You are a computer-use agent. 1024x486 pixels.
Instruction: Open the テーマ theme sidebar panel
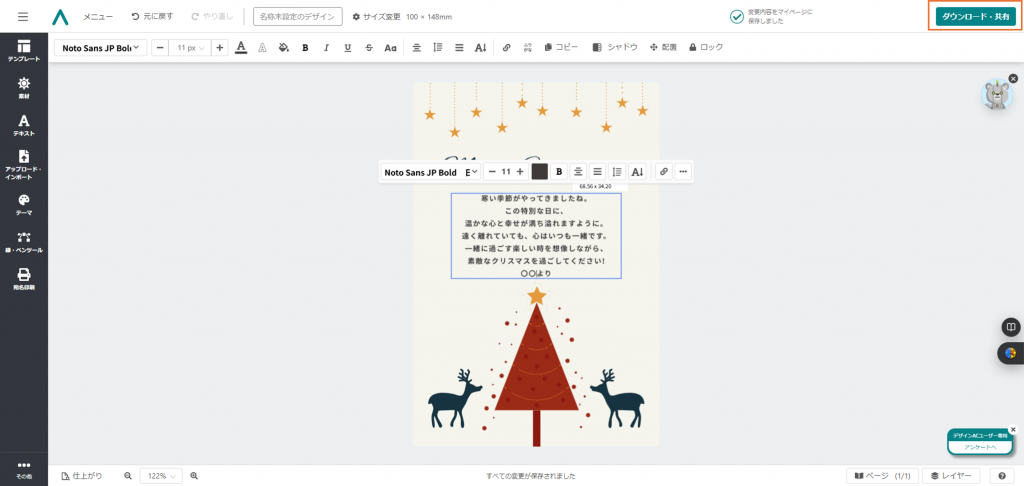(24, 204)
